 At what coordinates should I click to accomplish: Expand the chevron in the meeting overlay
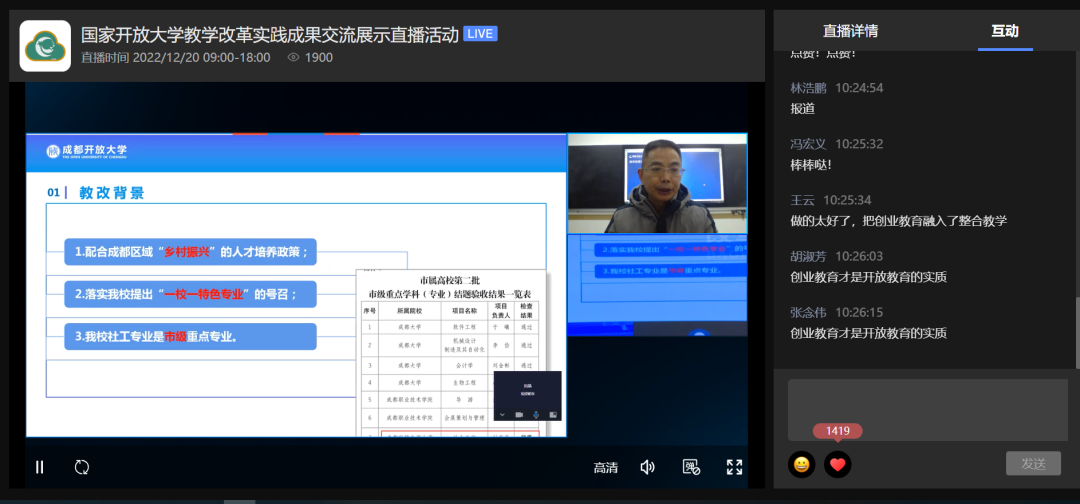click(502, 413)
